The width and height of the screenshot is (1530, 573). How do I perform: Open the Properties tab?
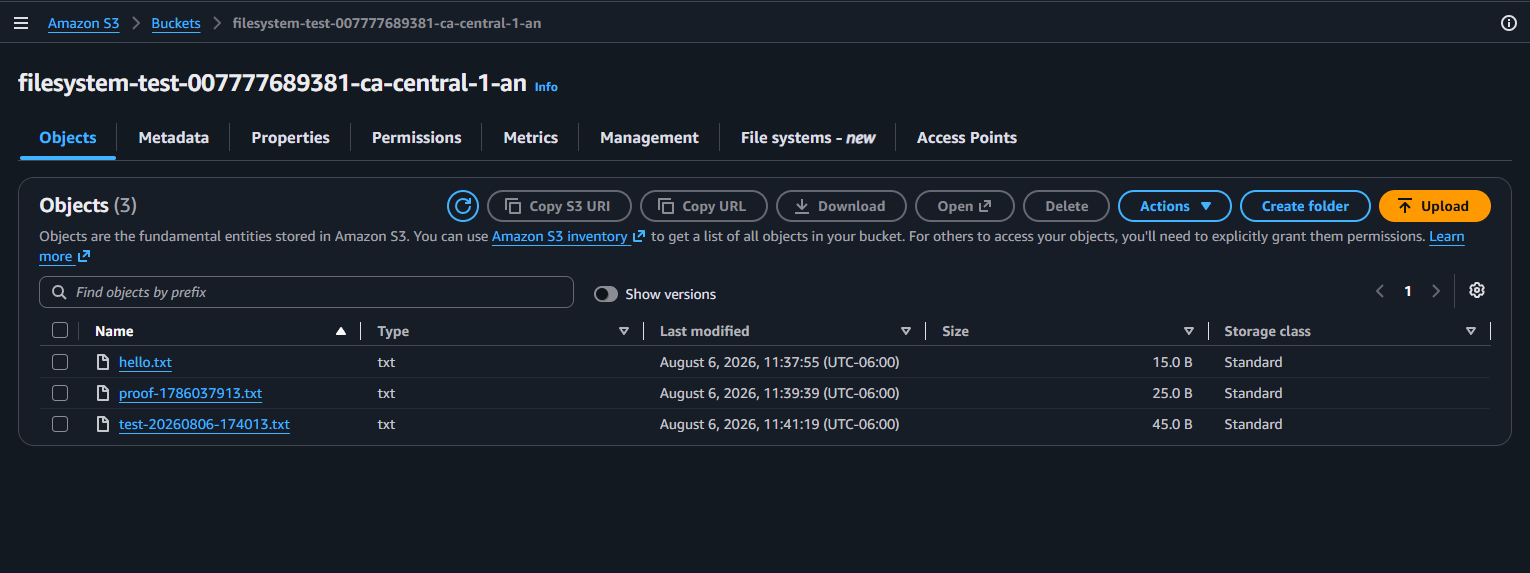point(291,138)
